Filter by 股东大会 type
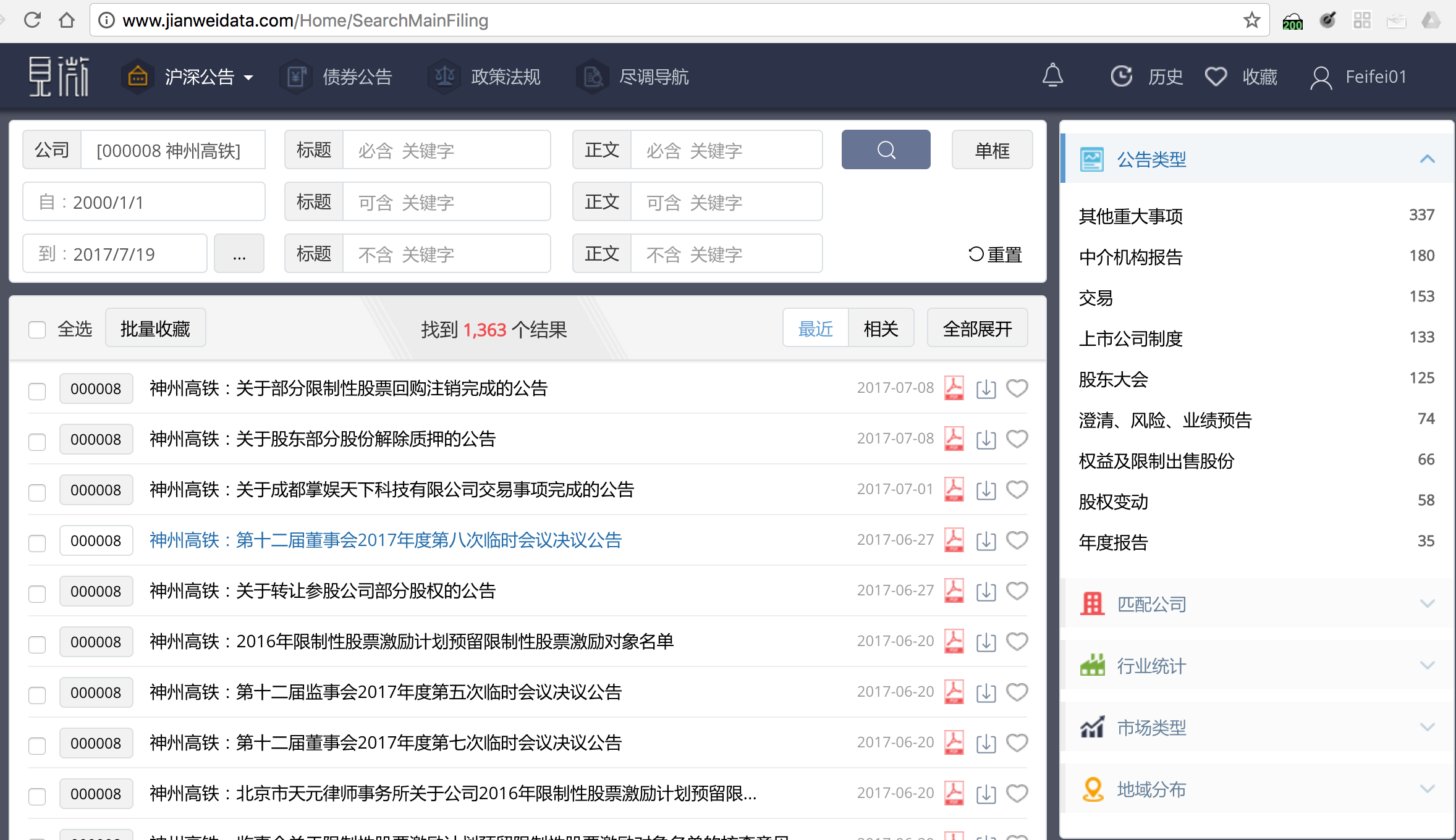Screen dimensions: 1456x840 tap(1113, 379)
